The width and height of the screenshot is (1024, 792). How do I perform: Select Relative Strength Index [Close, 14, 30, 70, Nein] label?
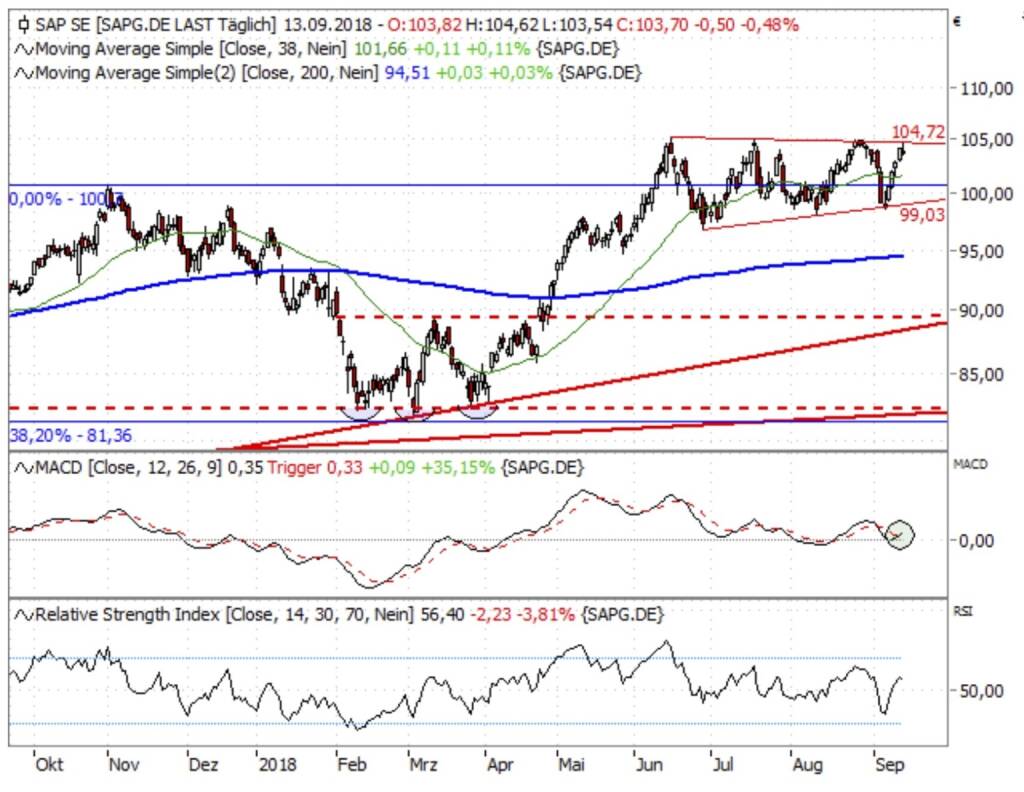225,615
